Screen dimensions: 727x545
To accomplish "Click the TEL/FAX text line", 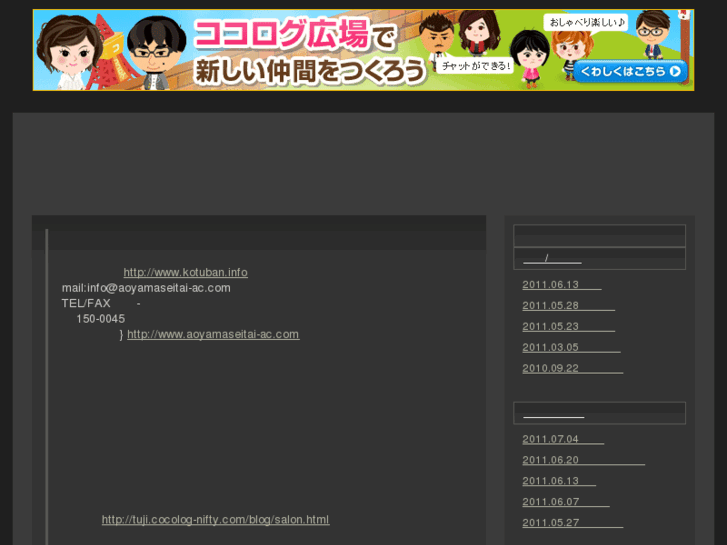I will pyautogui.click(x=101, y=303).
